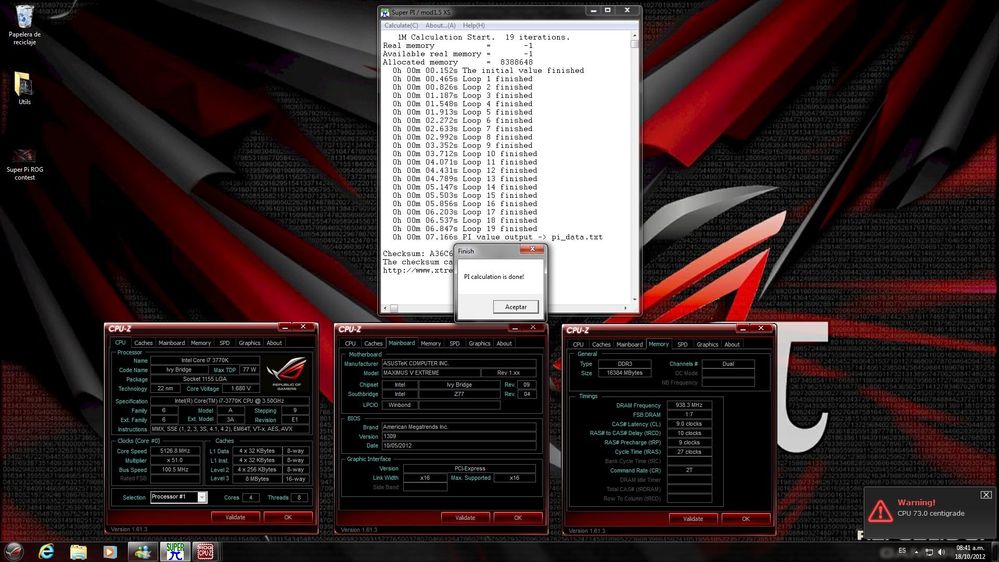Click OK in right CPU-Z window
Screen dimensions: 999x562
point(745,519)
